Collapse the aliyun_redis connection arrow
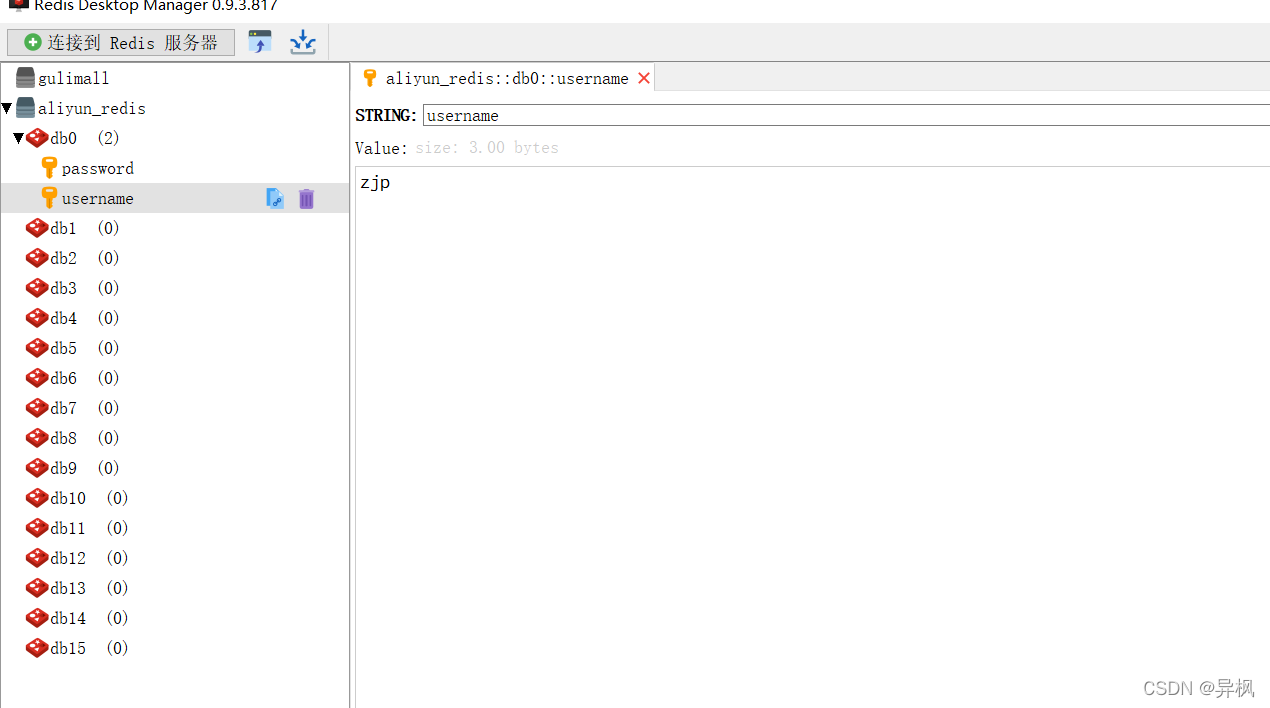1270x708 pixels. tap(7, 108)
